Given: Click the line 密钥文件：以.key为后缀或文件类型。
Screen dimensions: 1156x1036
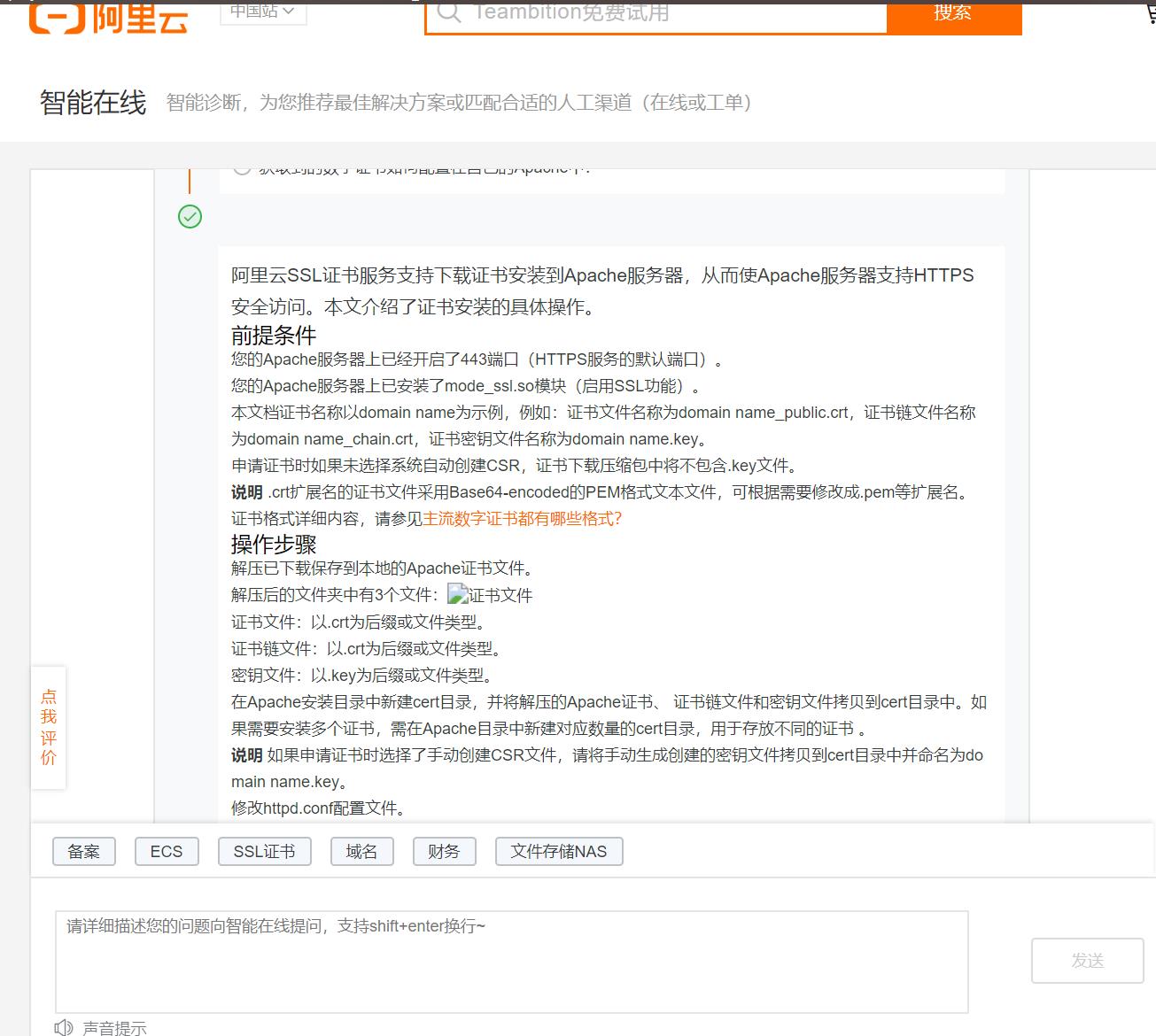Looking at the screenshot, I should (361, 675).
